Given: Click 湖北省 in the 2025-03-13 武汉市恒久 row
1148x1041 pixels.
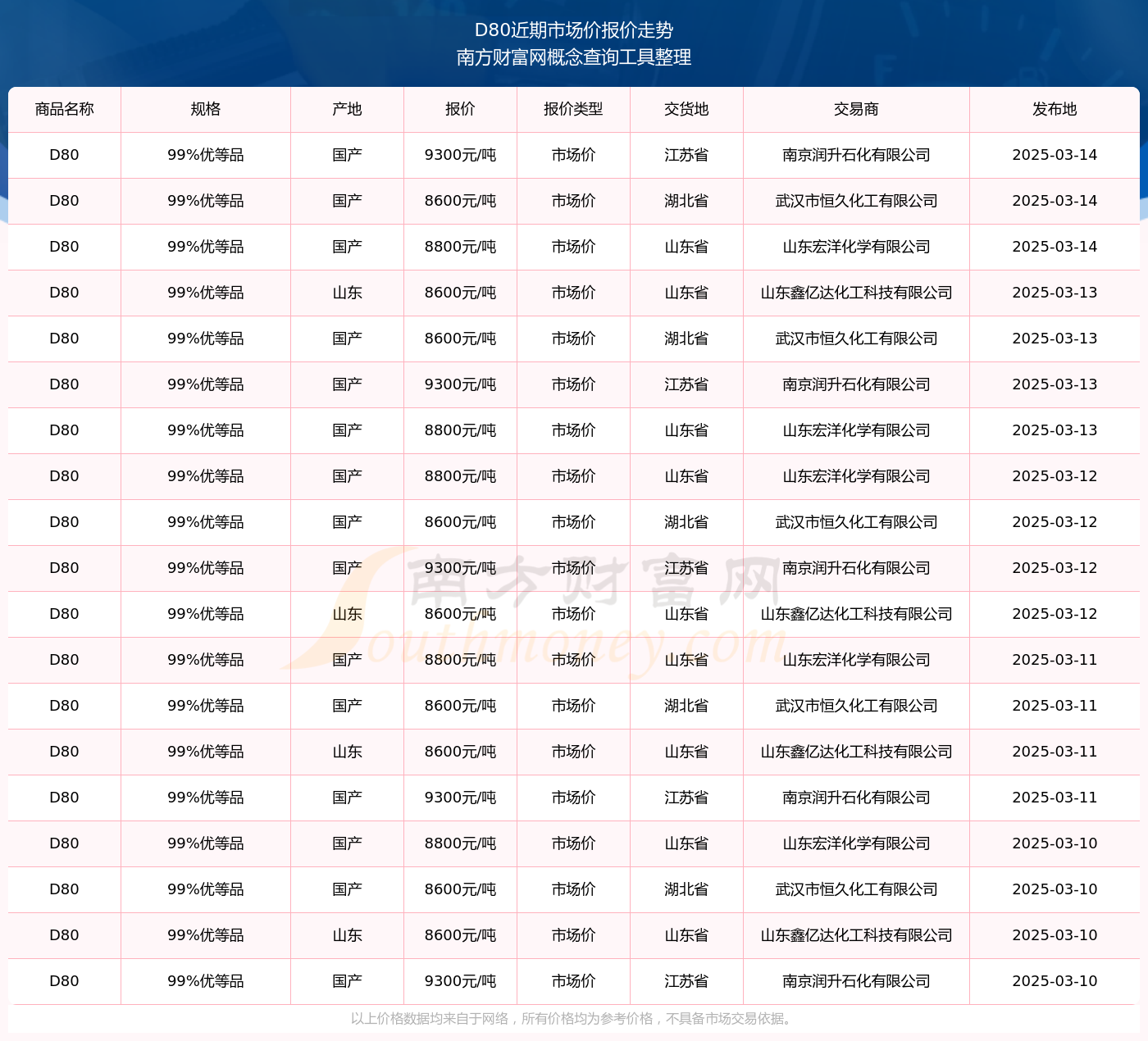Looking at the screenshot, I should point(686,339).
